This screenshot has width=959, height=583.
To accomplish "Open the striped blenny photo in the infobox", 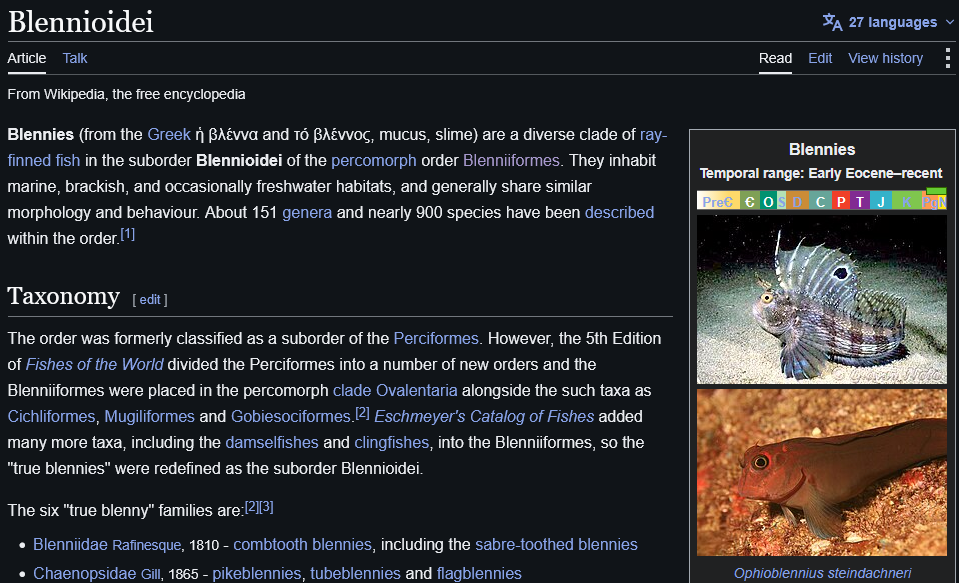I will [821, 300].
